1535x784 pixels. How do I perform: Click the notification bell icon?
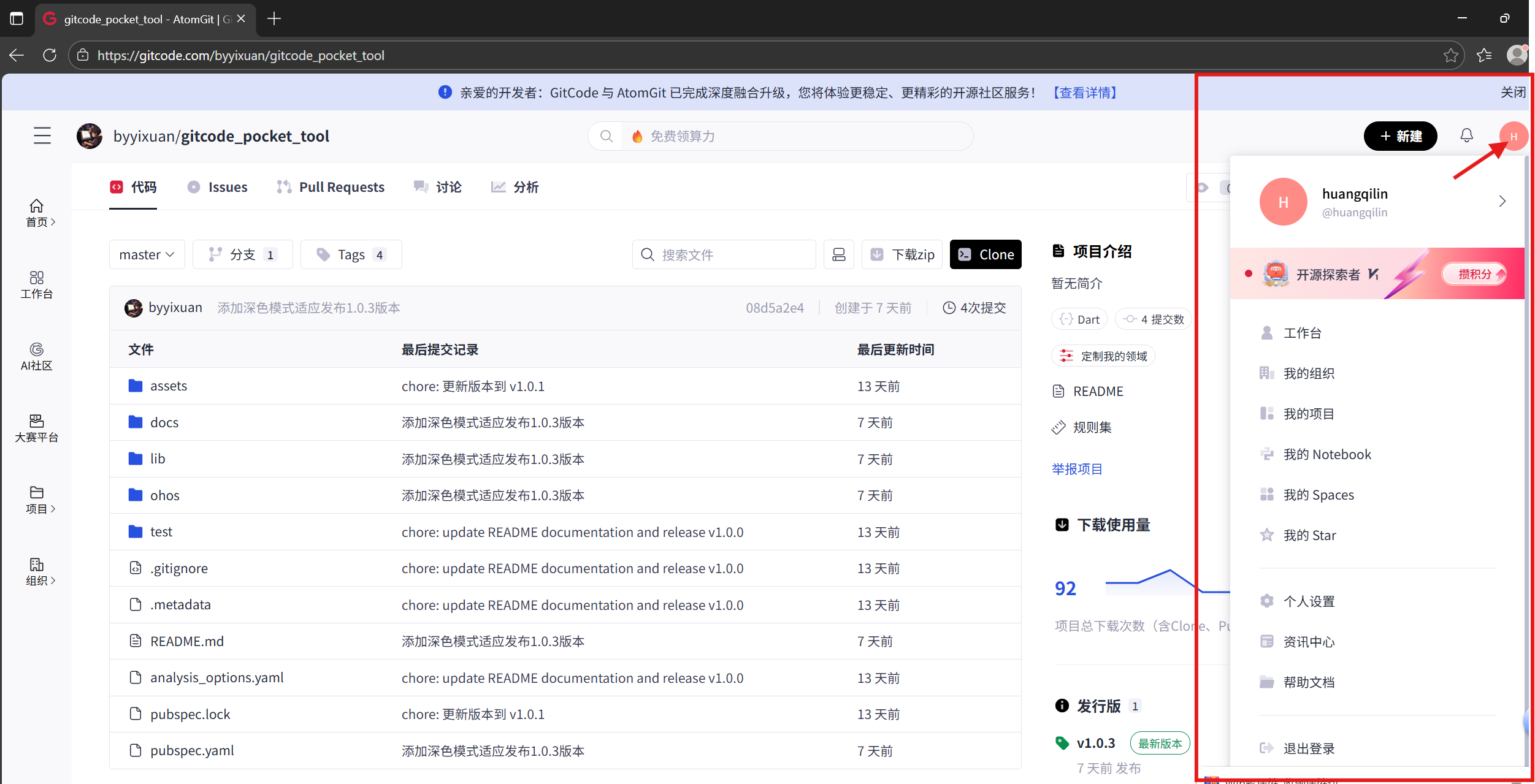pyautogui.click(x=1466, y=135)
